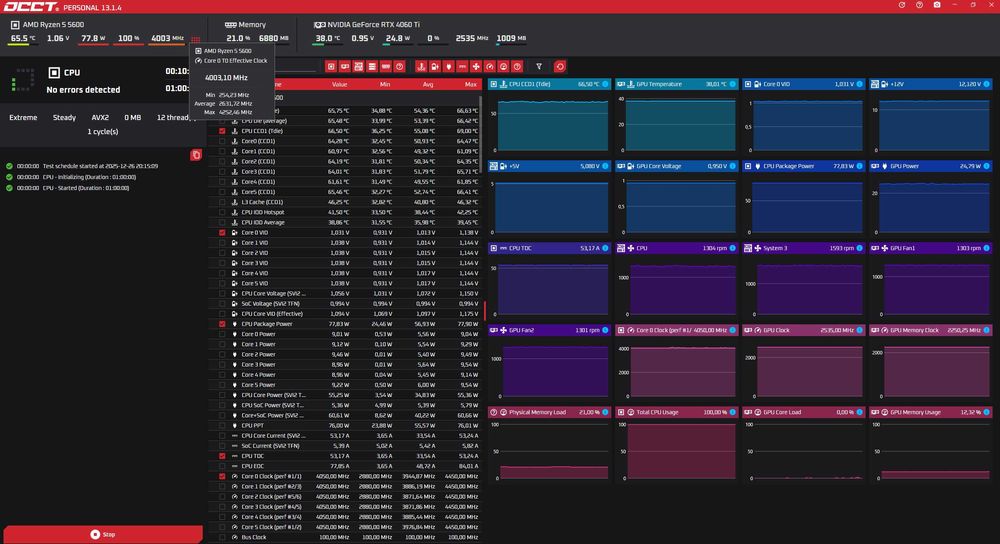Open info icon on GPU Temperature graph
The width and height of the screenshot is (1000, 544).
(732, 84)
